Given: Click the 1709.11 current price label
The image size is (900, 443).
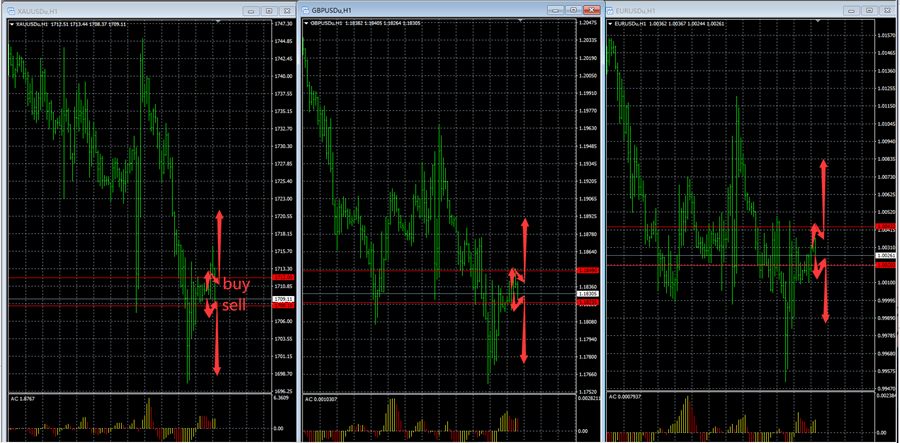Looking at the screenshot, I should [x=283, y=299].
